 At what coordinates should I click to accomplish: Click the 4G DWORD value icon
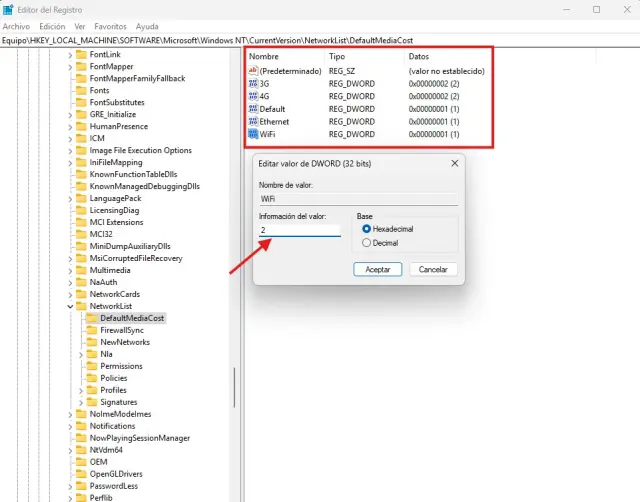[252, 96]
